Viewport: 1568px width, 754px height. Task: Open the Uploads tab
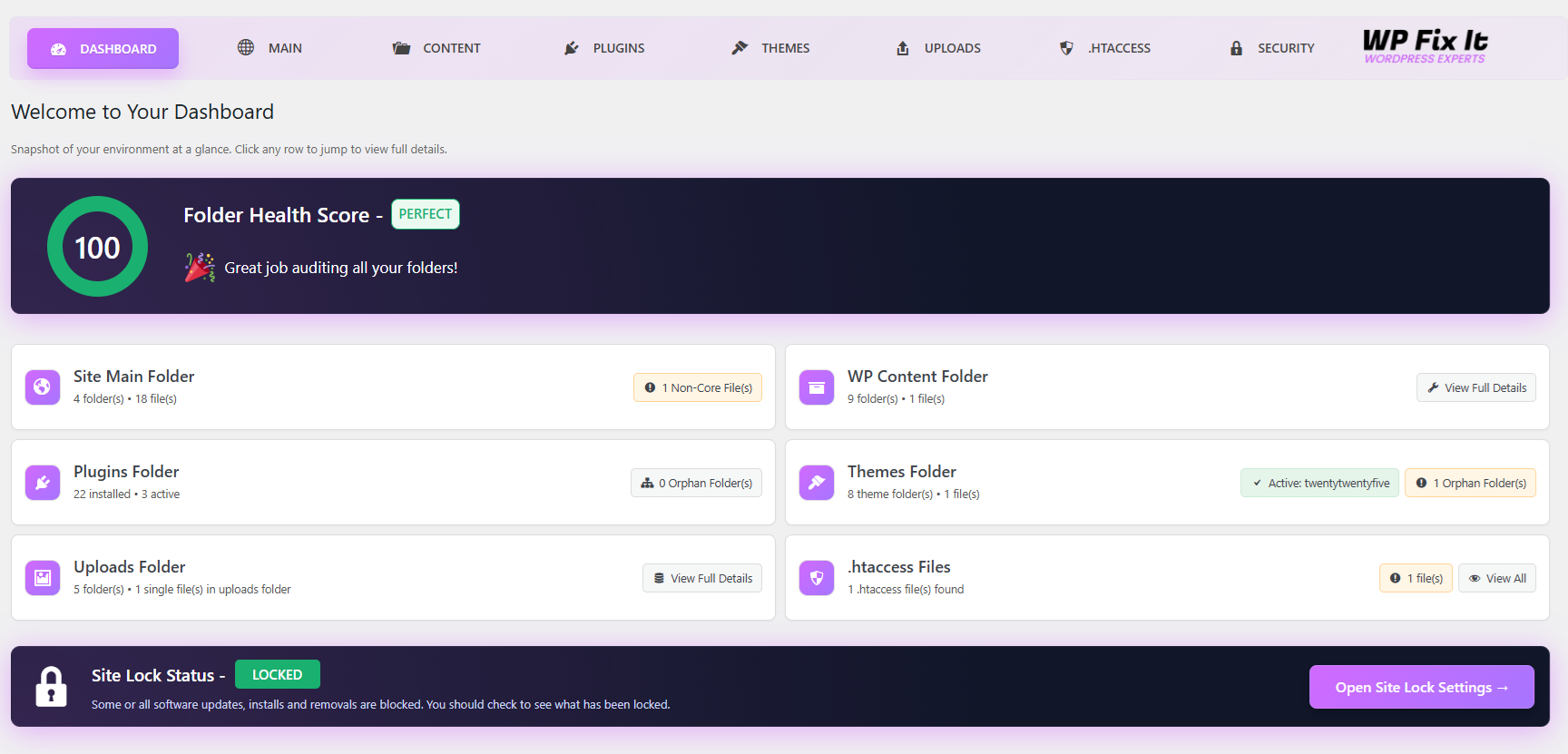938,48
